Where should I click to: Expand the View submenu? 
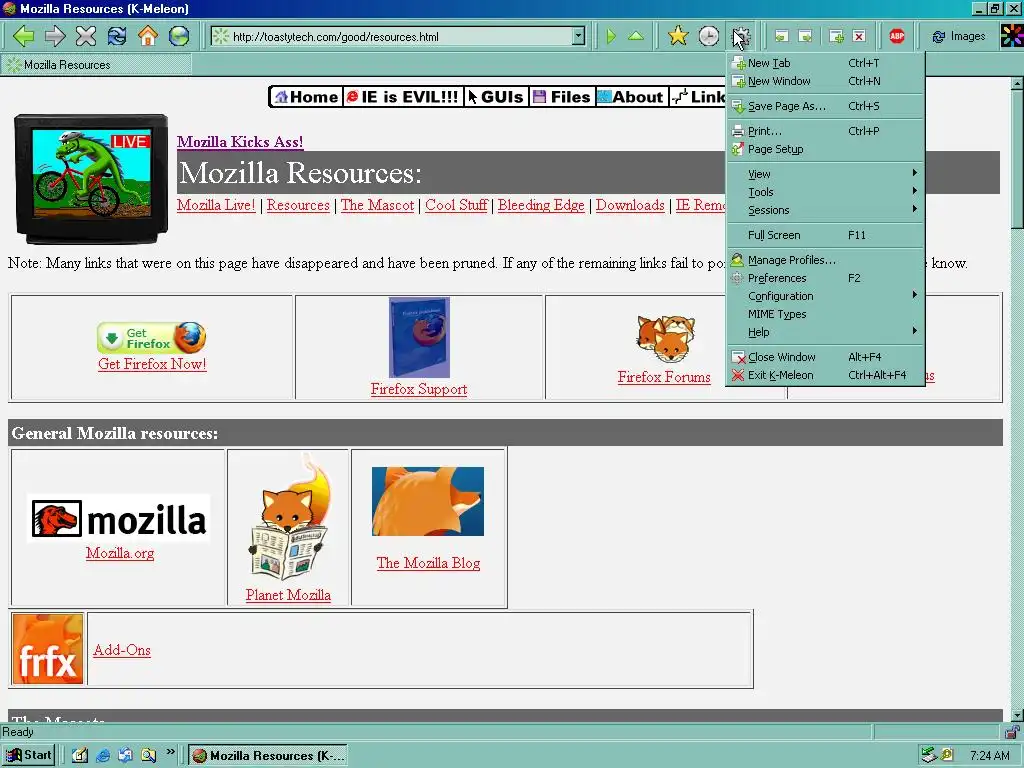pyautogui.click(x=825, y=174)
